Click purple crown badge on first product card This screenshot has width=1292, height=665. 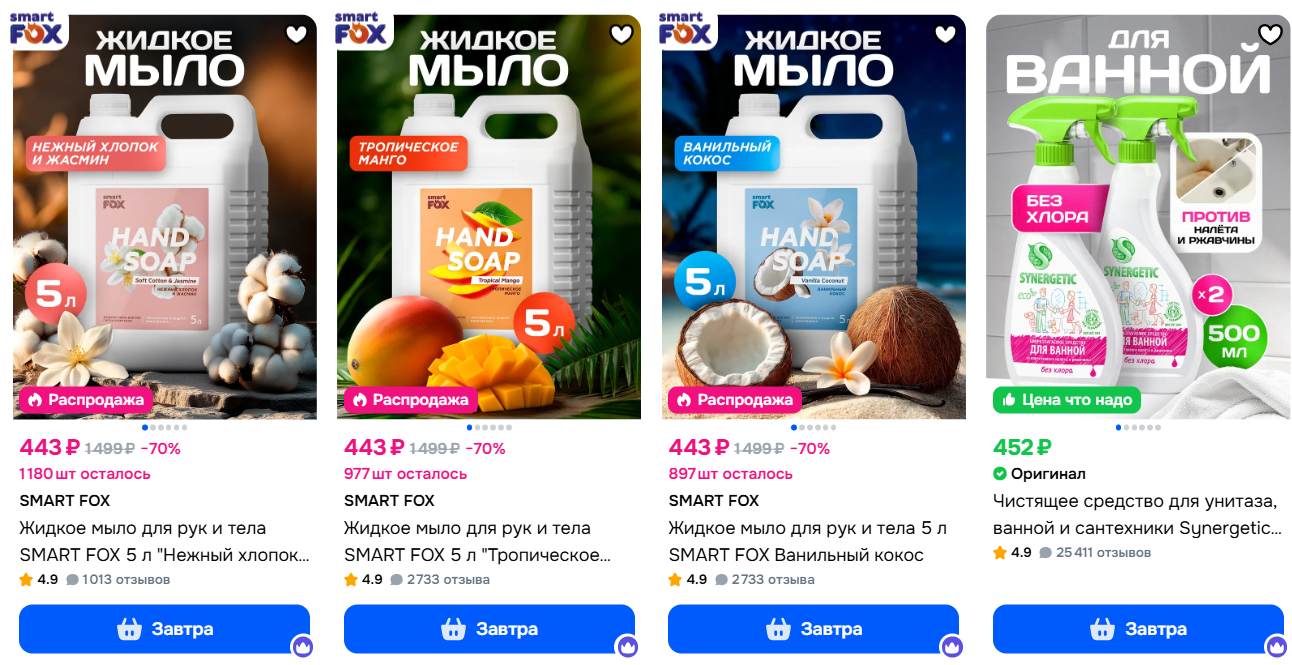[303, 646]
